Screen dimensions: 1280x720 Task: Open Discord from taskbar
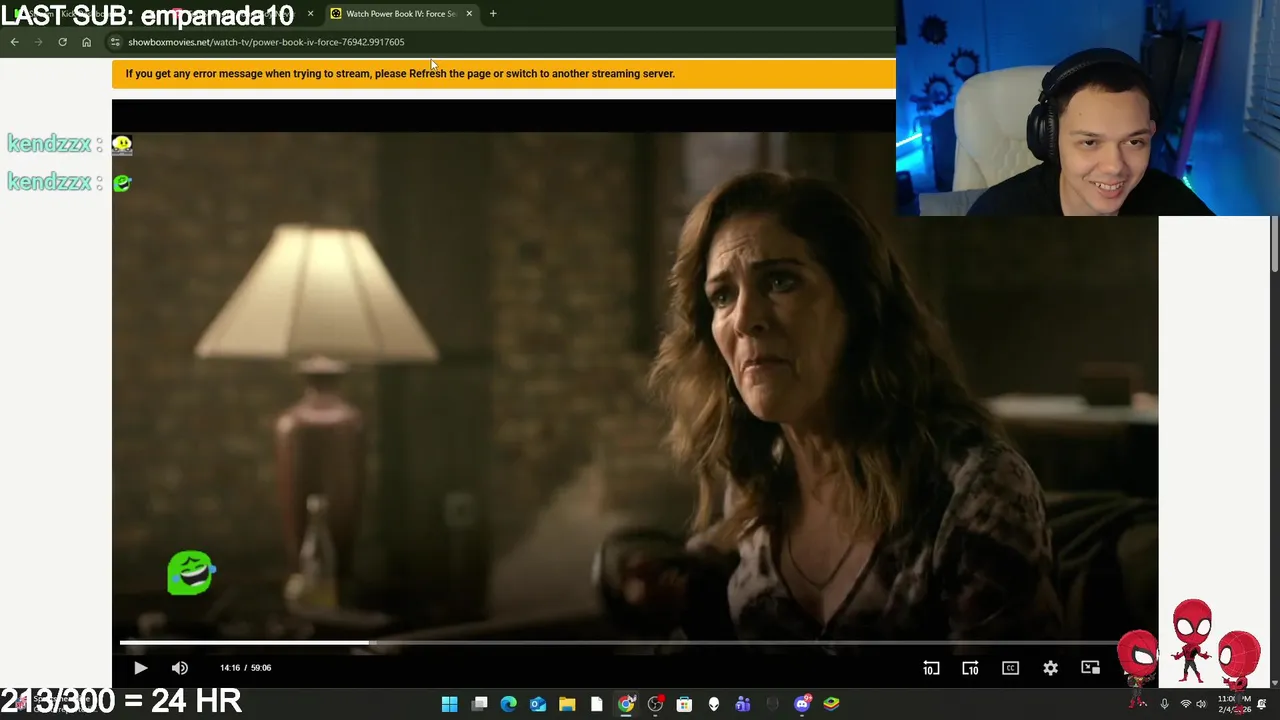802,704
